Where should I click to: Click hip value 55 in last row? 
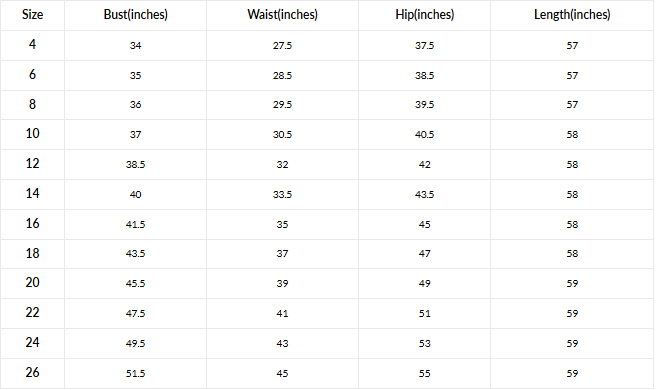click(424, 374)
